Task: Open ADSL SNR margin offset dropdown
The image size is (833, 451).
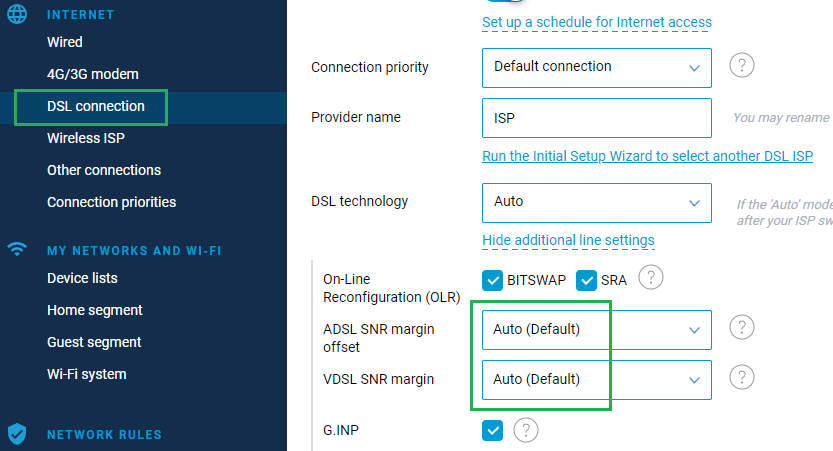Action: [x=596, y=329]
